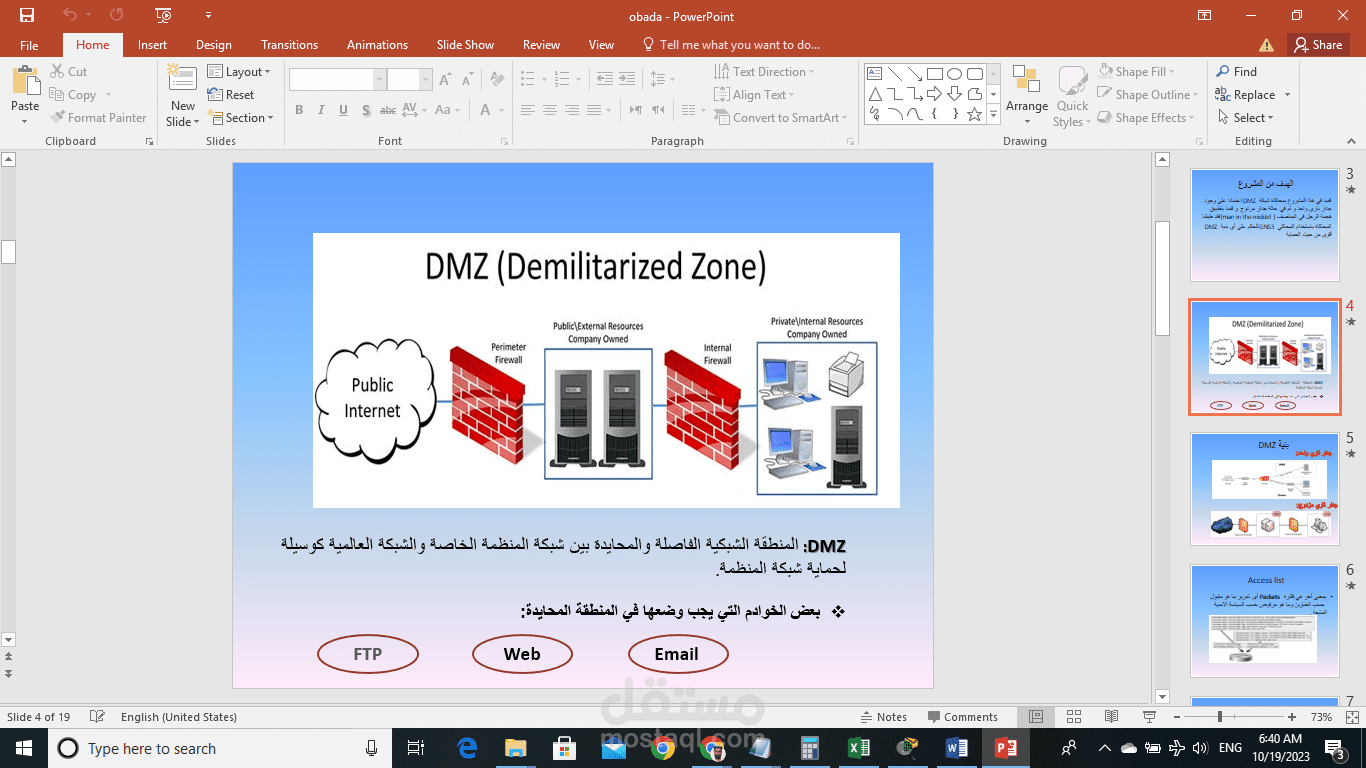Click the Share button

[x=1317, y=45]
